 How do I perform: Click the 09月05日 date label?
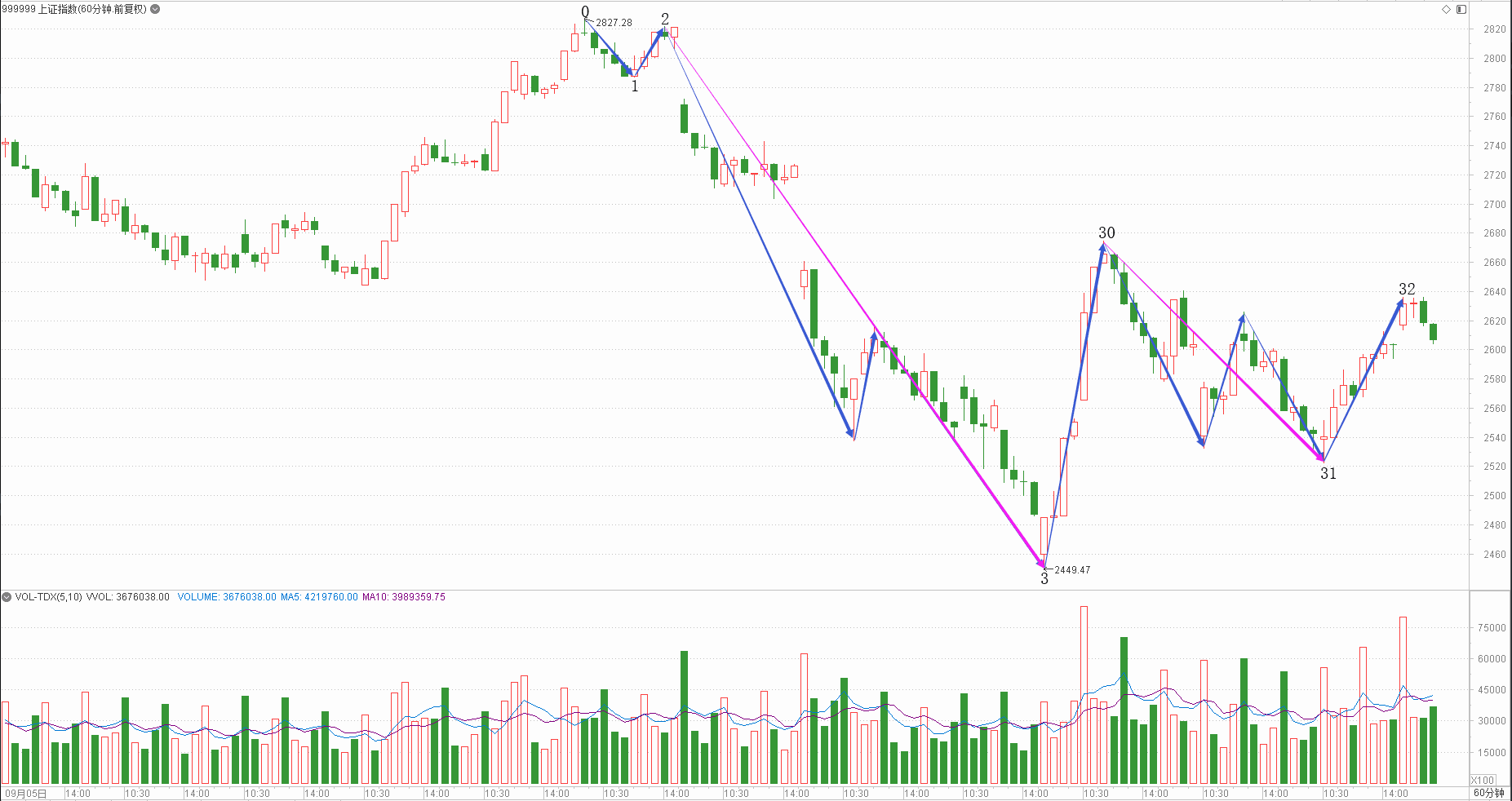(x=26, y=793)
